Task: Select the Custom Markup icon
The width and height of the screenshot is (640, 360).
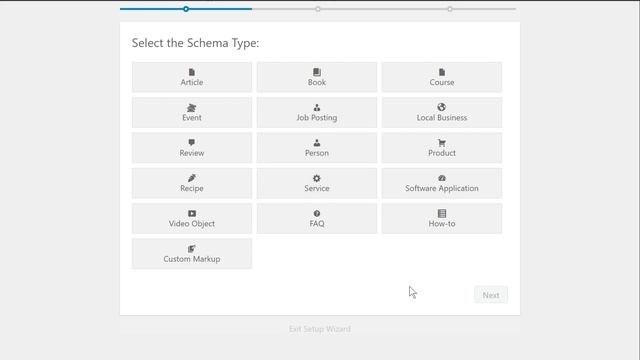Action: (191, 249)
